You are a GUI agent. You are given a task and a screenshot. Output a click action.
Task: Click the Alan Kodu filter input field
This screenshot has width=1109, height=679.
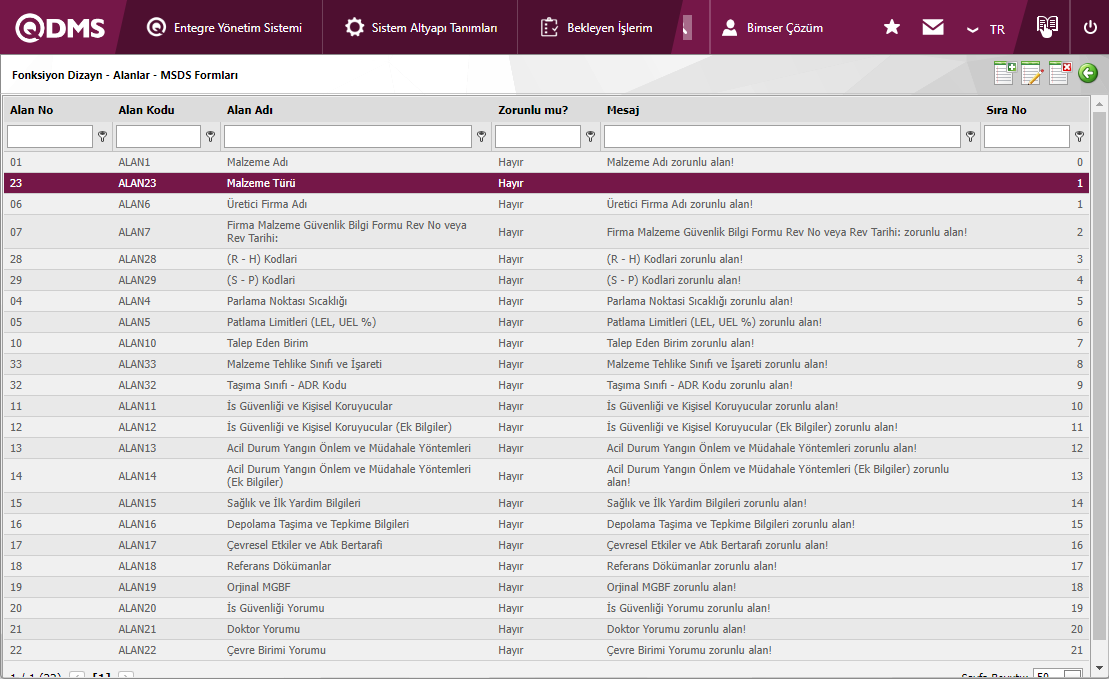(x=158, y=137)
